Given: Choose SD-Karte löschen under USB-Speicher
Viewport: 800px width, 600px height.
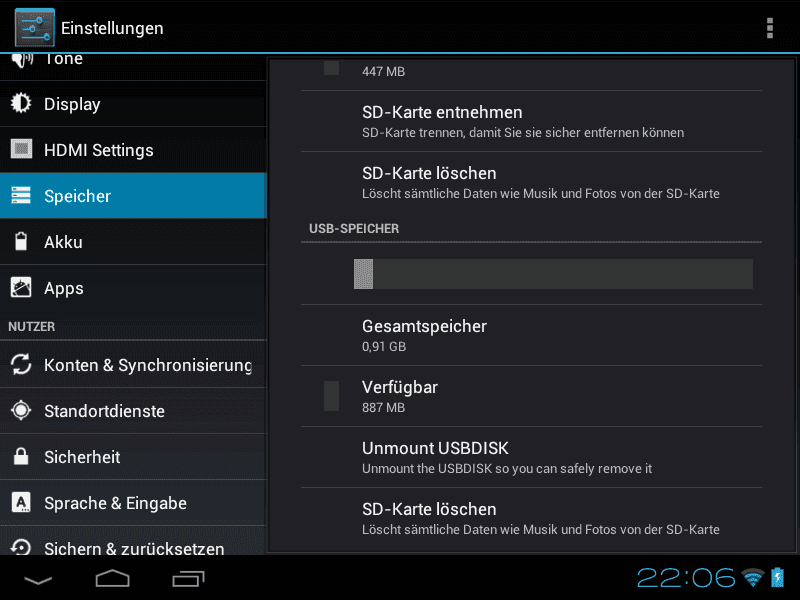Looking at the screenshot, I should tap(531, 518).
